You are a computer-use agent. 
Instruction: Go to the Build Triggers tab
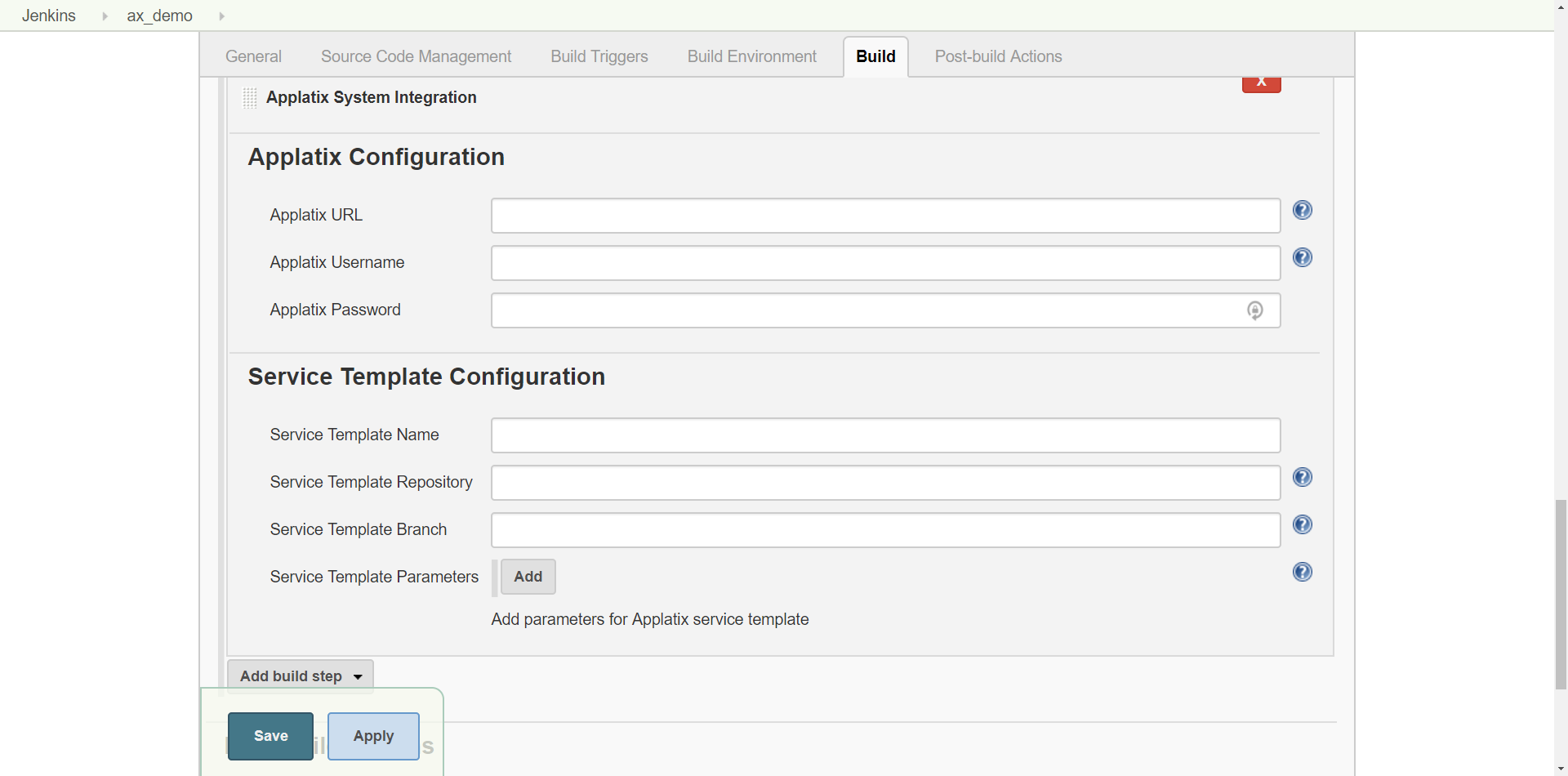coord(599,56)
